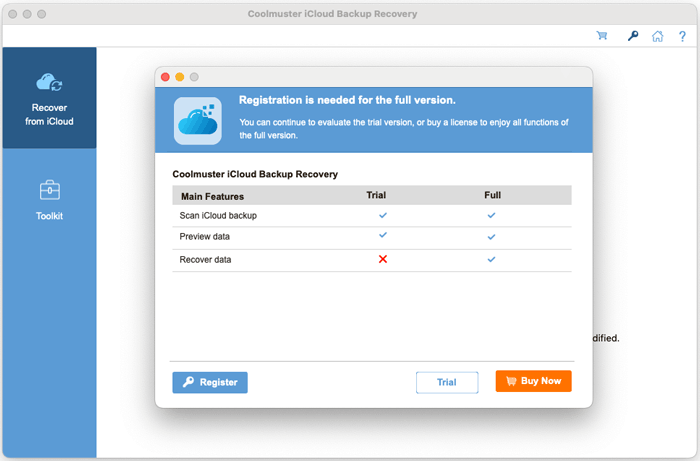This screenshot has height=461, width=700.
Task: Click the key registration icon in toolbar
Action: click(x=633, y=36)
